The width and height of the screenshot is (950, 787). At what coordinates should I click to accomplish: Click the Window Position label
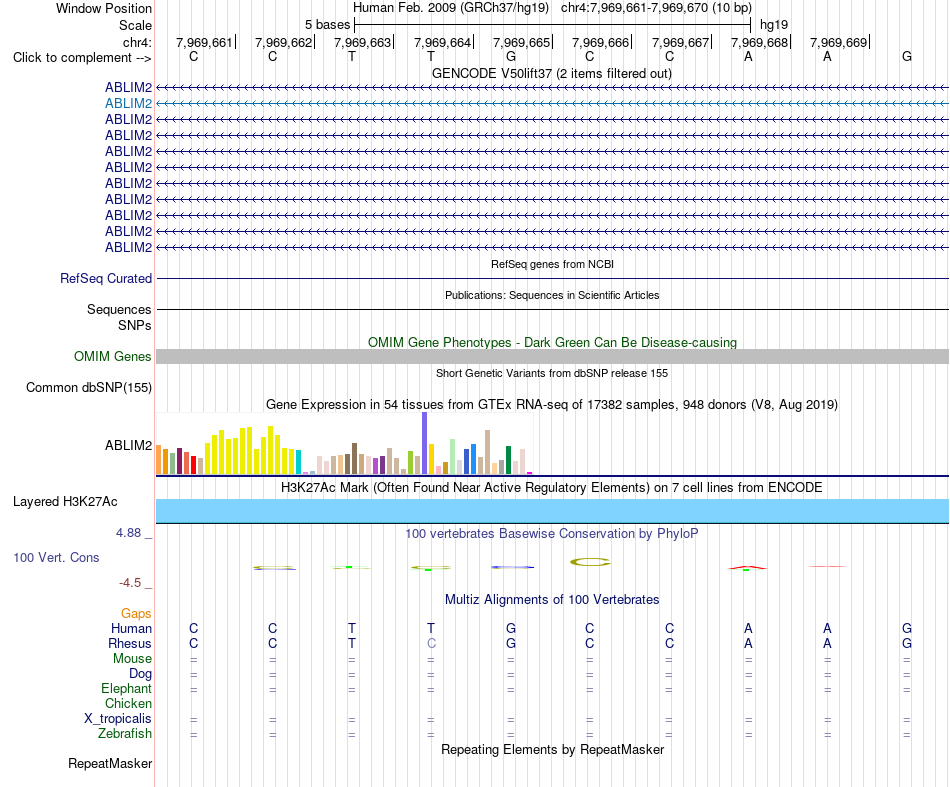[x=104, y=8]
